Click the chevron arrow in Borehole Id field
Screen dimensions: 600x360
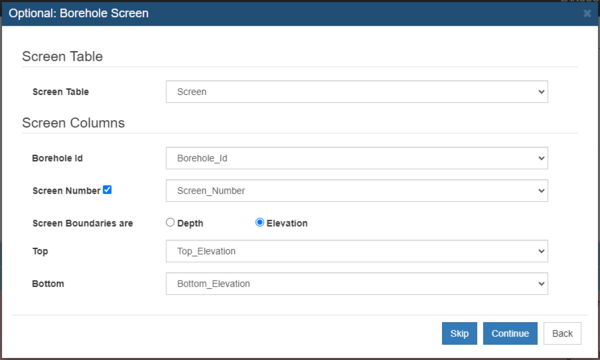click(541, 158)
